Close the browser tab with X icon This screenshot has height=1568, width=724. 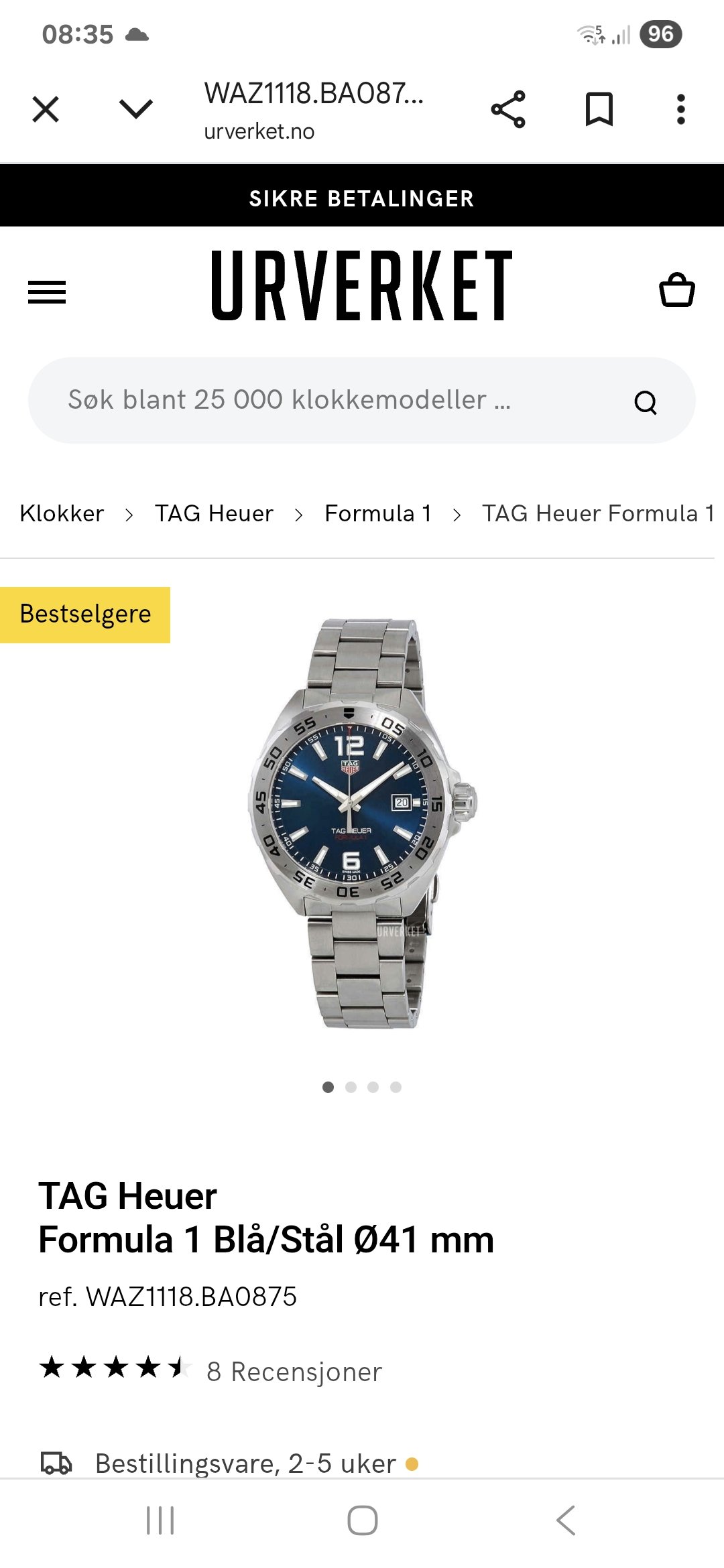[46, 109]
